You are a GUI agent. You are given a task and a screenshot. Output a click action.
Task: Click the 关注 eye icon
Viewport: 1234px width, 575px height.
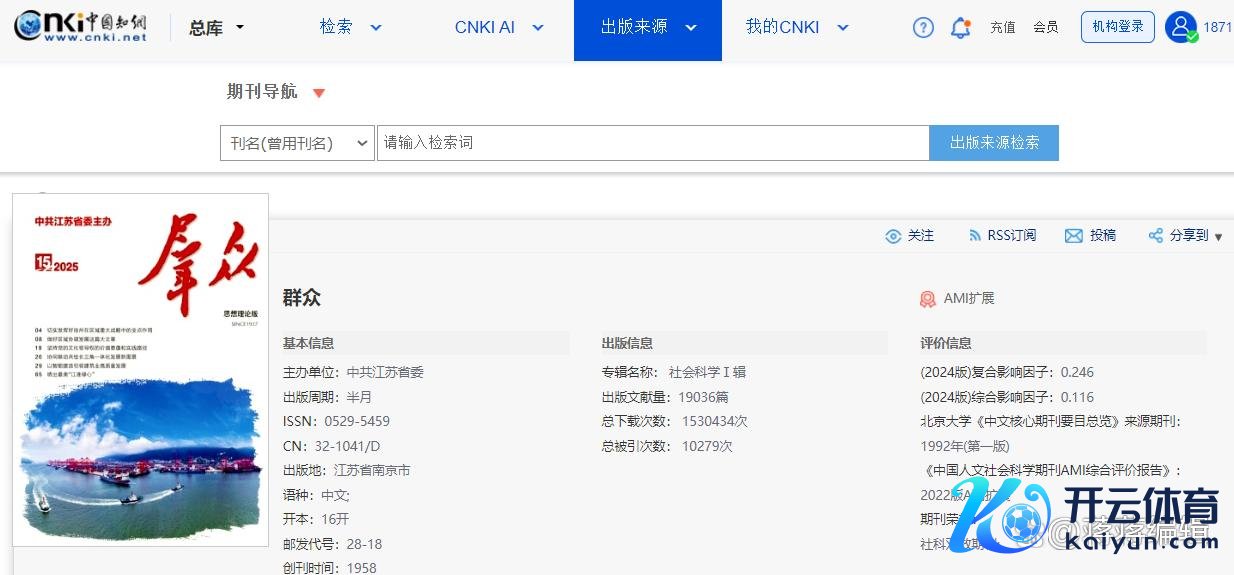(x=893, y=236)
